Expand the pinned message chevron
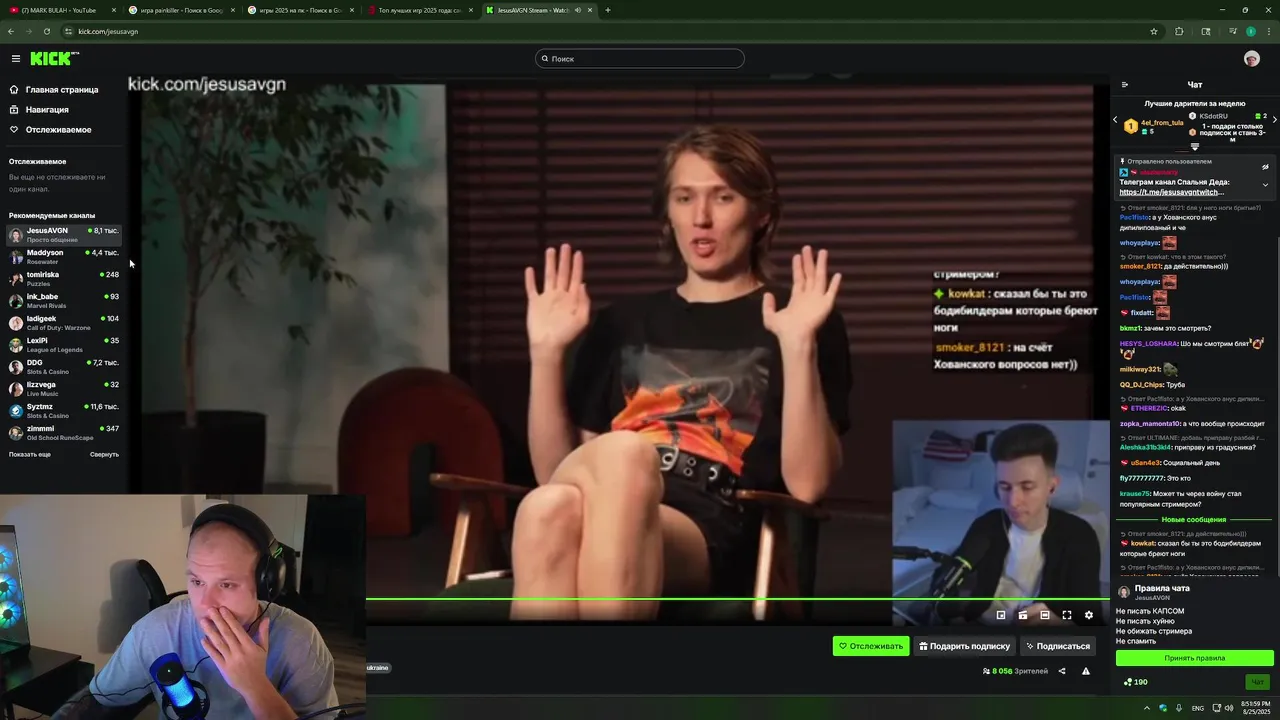The height and width of the screenshot is (720, 1280). tap(1265, 185)
